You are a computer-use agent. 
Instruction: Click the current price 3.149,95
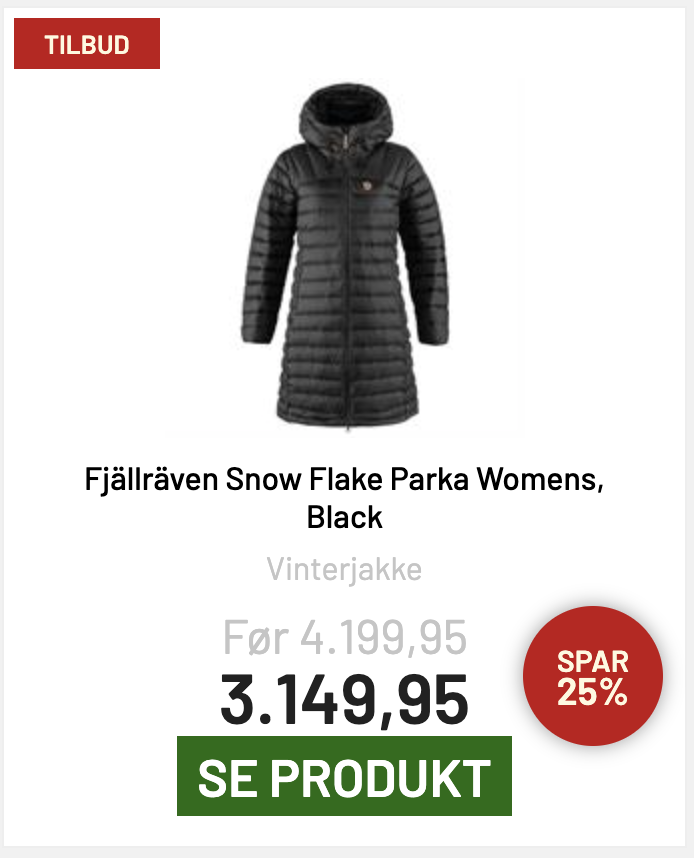pyautogui.click(x=344, y=700)
